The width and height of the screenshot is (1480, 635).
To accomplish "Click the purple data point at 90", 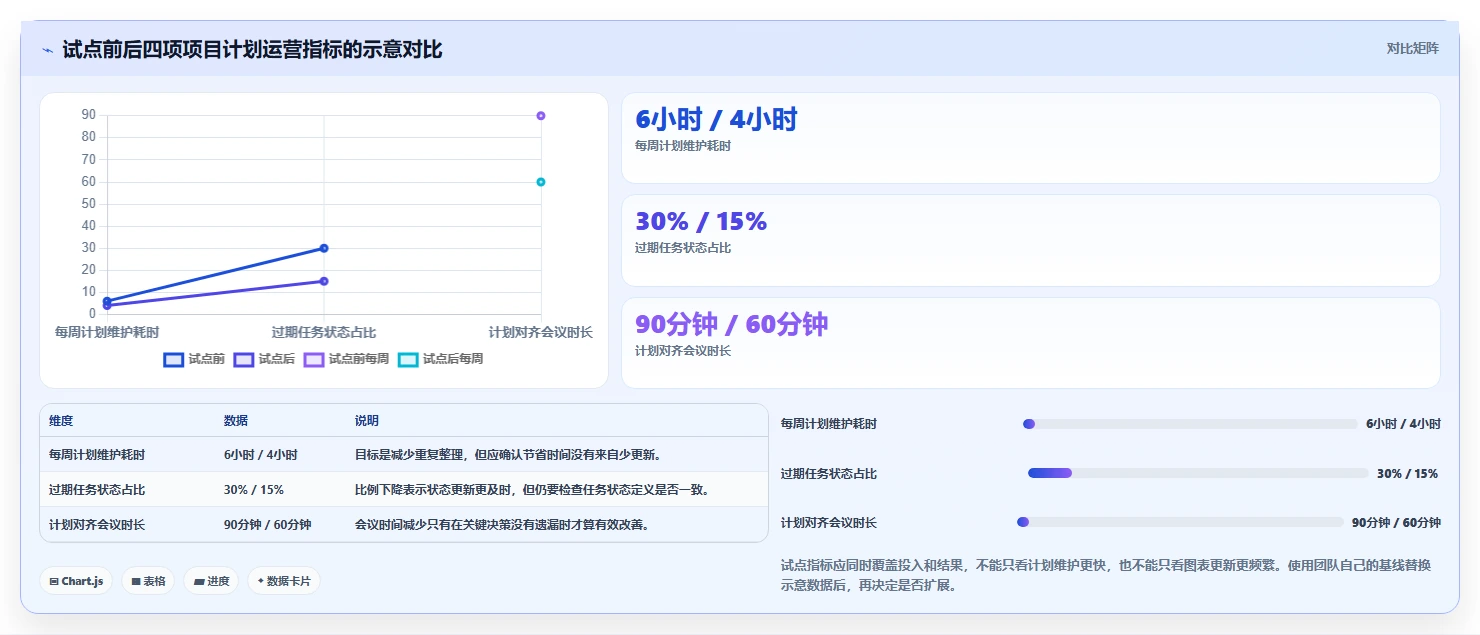I will pos(541,116).
